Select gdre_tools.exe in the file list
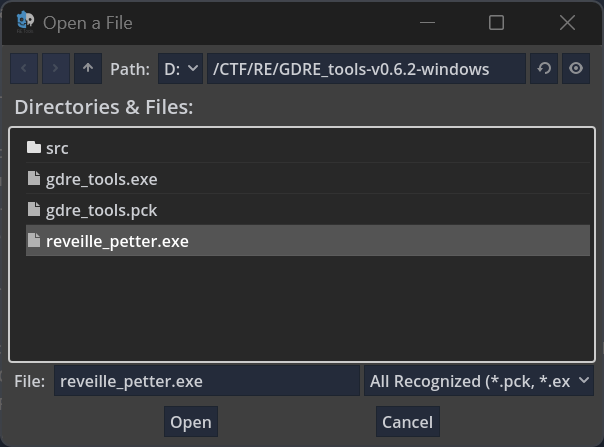Screen dimensions: 604x447 pos(101,179)
